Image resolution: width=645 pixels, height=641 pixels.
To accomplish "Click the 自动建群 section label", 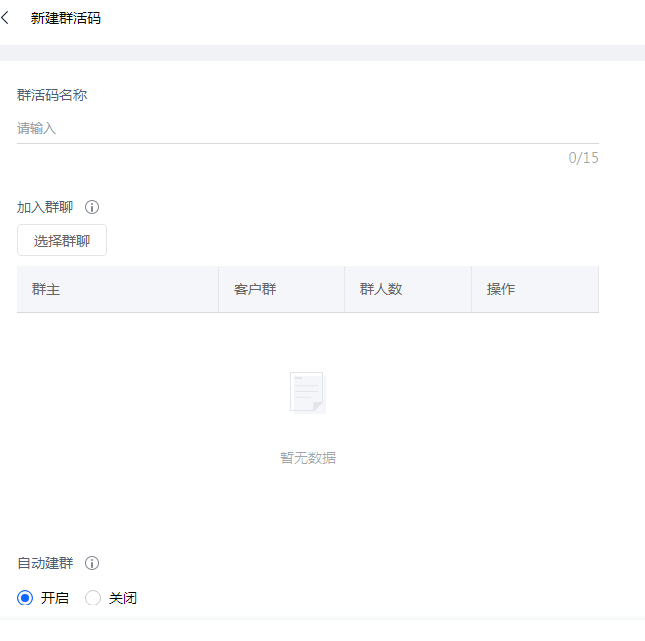I will (45, 563).
